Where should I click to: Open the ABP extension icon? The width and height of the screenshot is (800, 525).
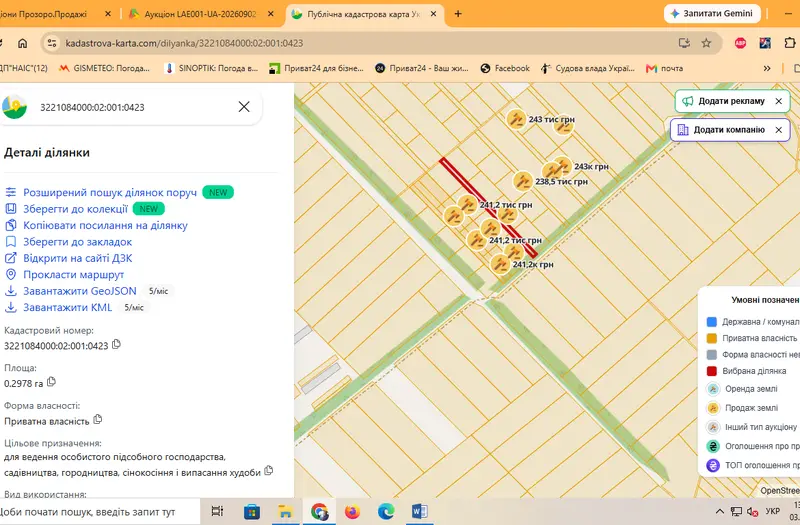740,43
